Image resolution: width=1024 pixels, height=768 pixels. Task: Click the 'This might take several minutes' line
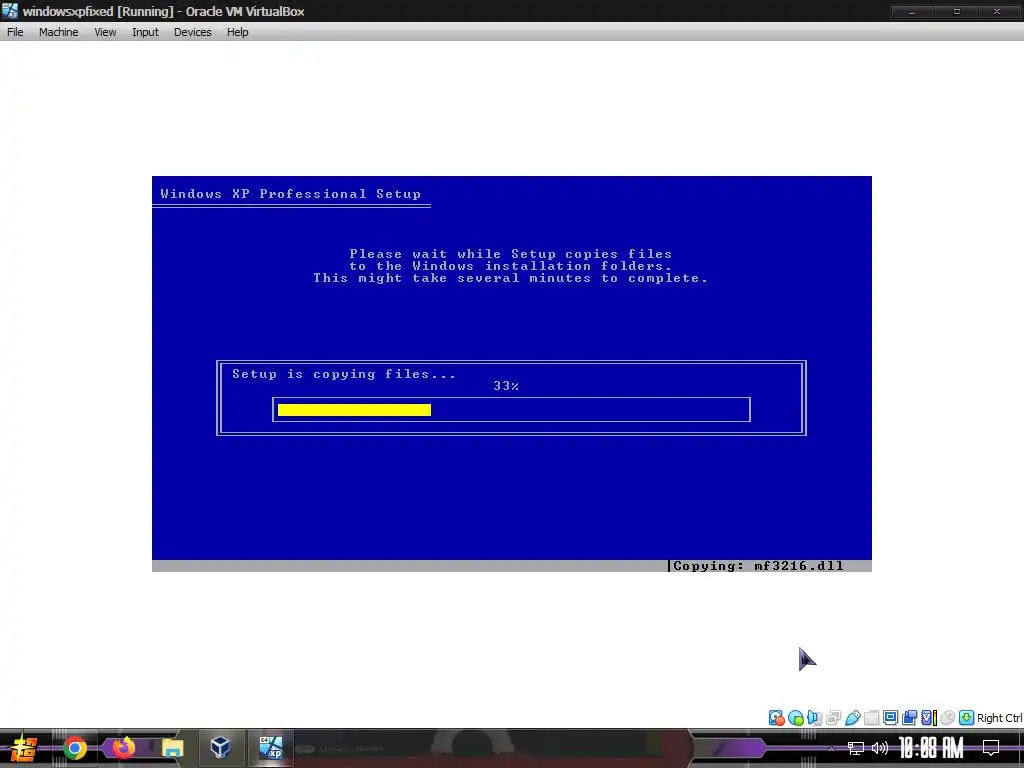point(511,278)
